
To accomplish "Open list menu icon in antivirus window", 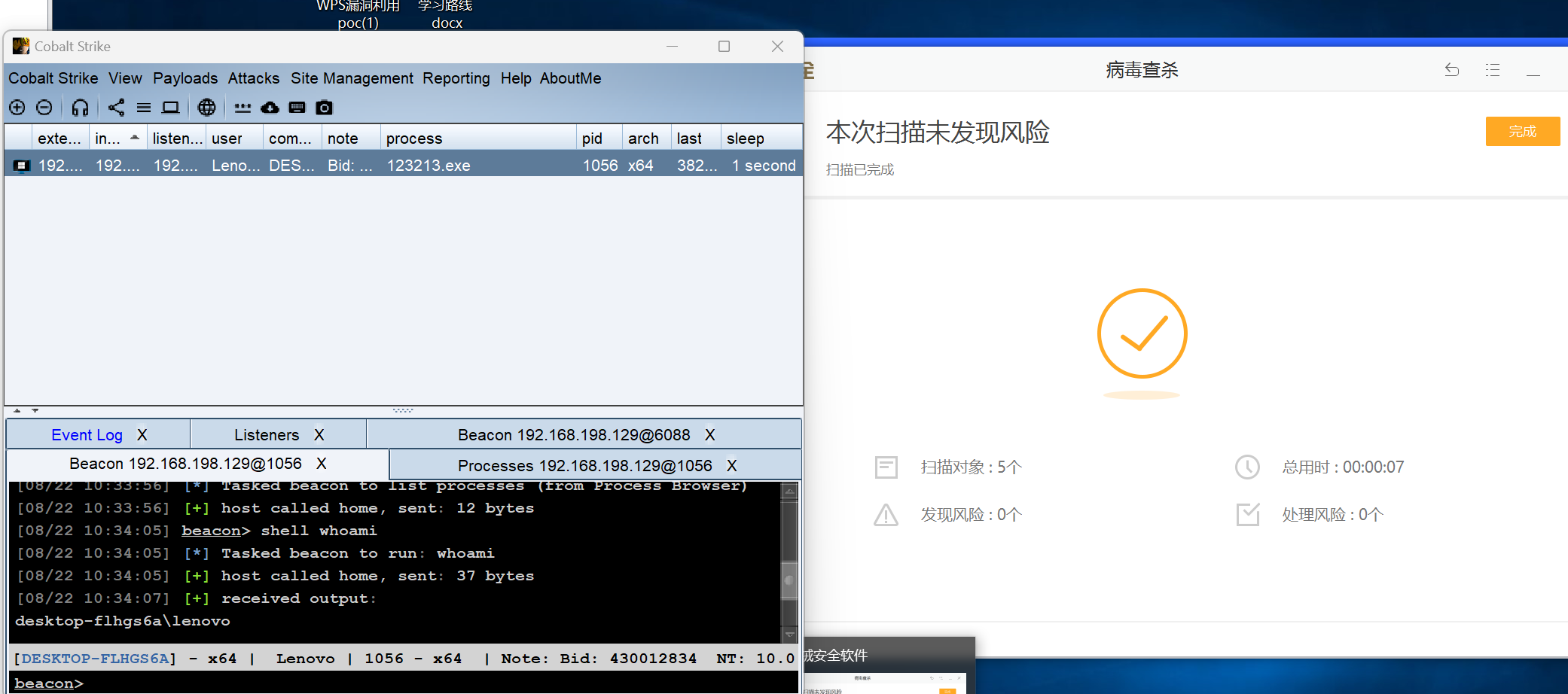I will click(1493, 70).
